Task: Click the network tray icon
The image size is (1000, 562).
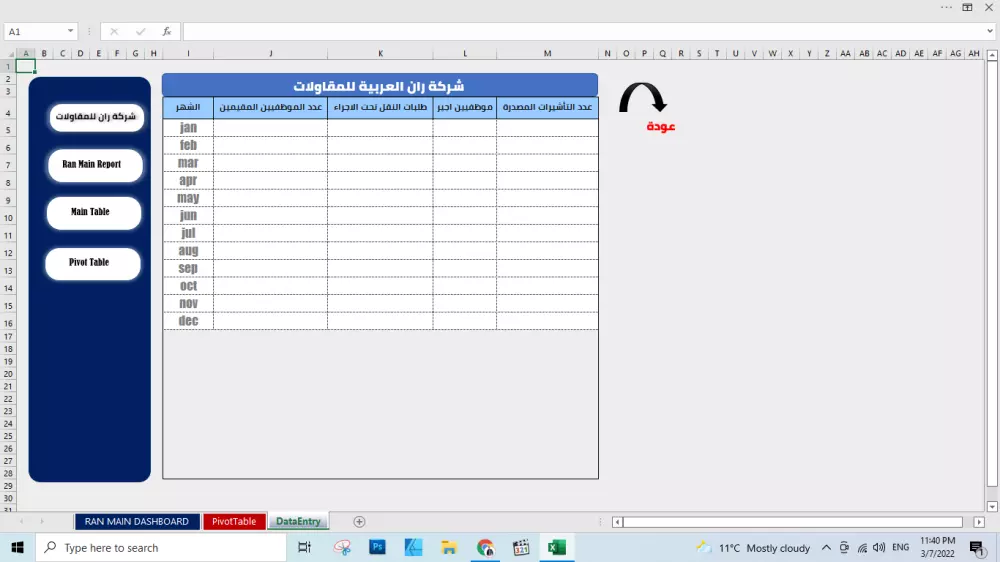Action: (862, 548)
